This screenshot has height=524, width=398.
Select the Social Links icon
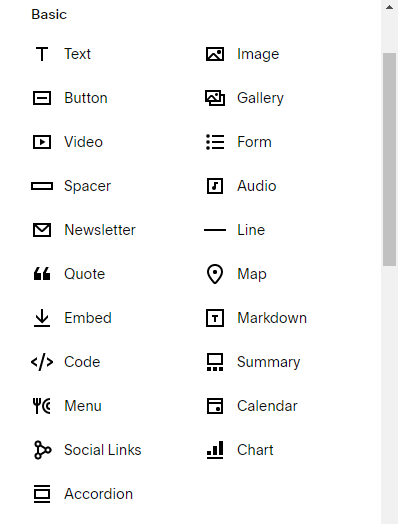tap(42, 450)
